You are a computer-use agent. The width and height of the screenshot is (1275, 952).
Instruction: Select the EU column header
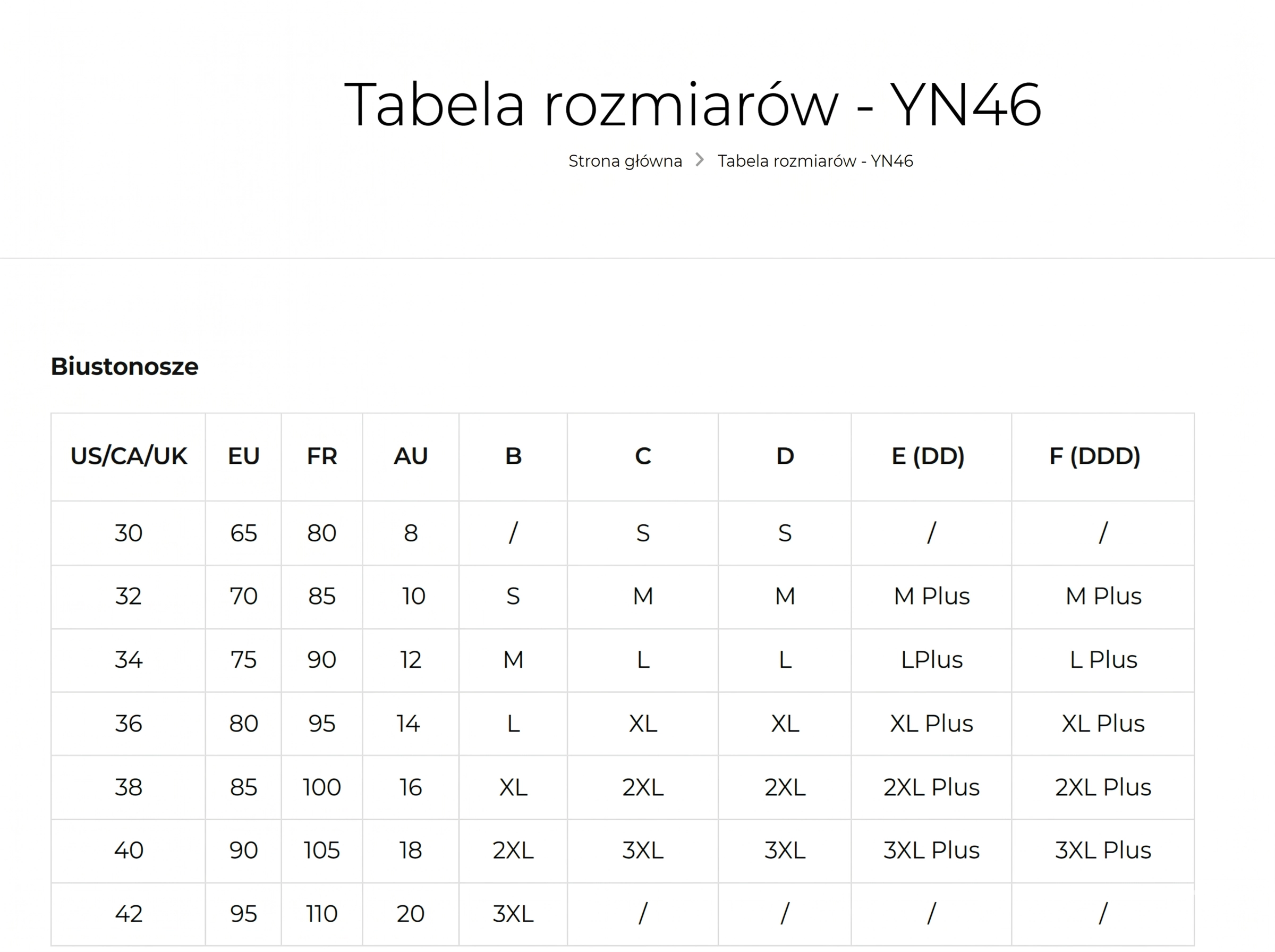coord(244,456)
